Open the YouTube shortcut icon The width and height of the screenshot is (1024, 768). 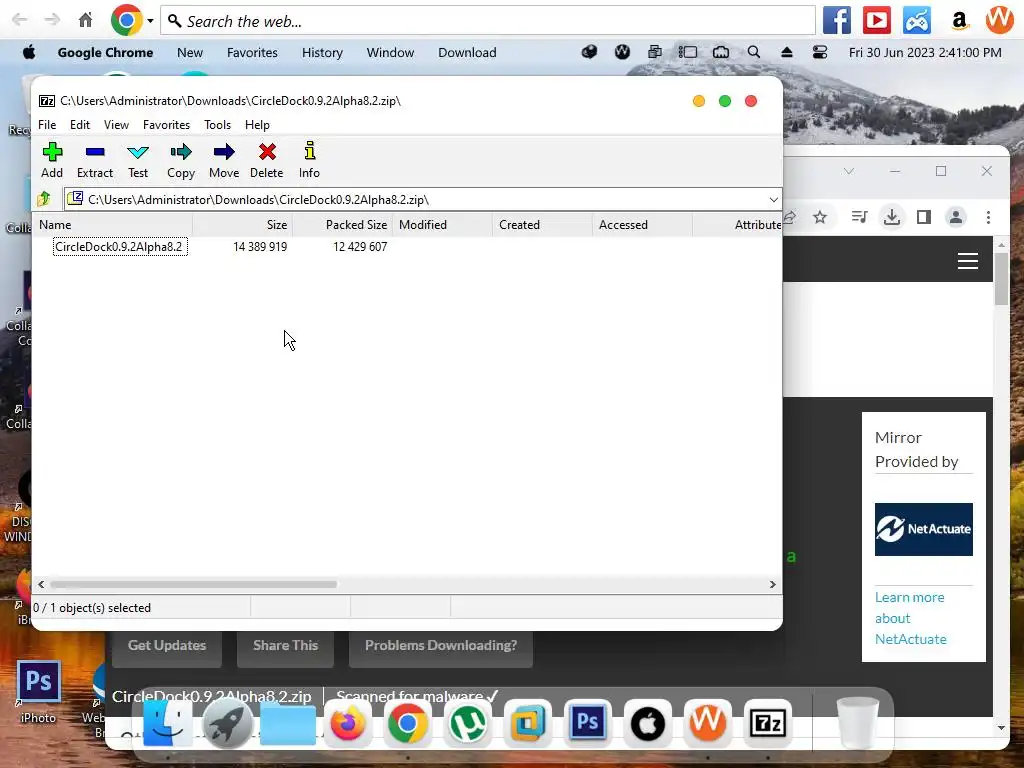click(x=876, y=20)
